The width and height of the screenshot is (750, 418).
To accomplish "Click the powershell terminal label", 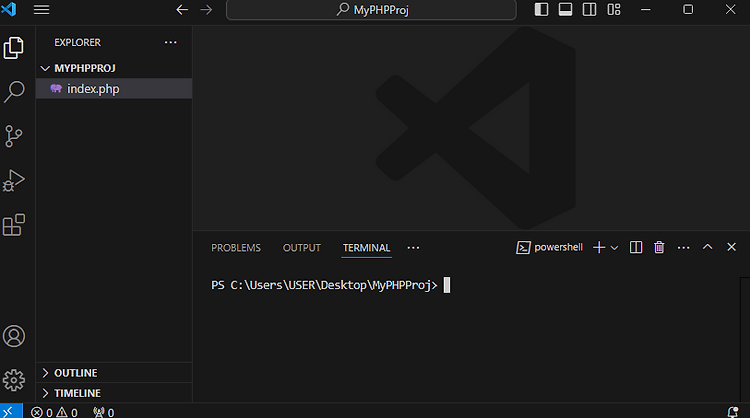I will (x=549, y=247).
